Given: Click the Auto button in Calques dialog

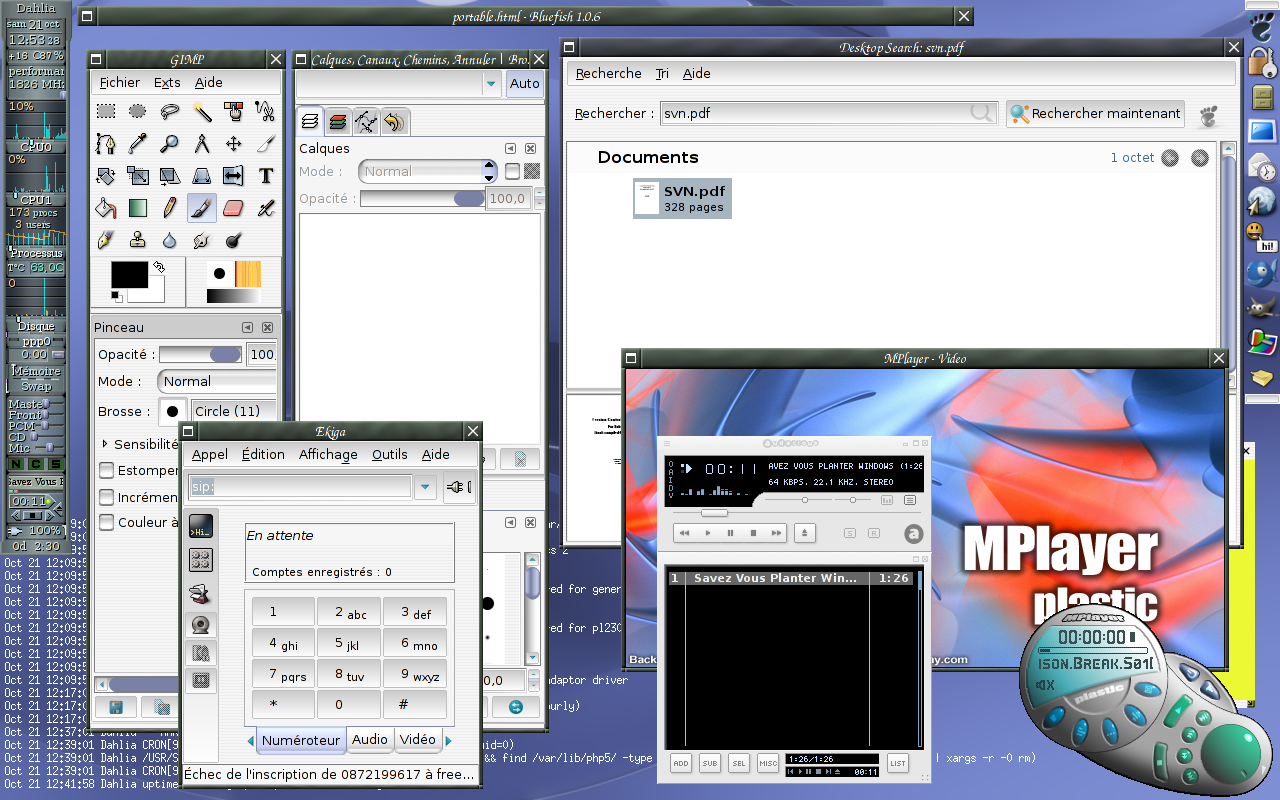Looking at the screenshot, I should click(525, 84).
